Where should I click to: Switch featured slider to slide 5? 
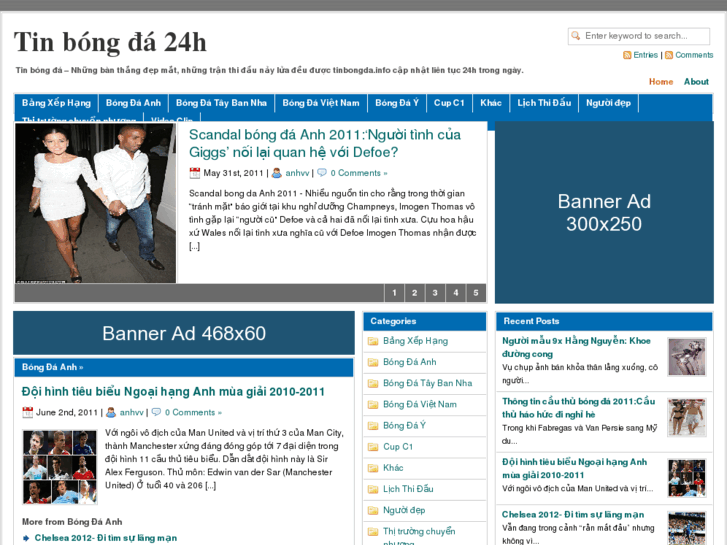tap(476, 293)
